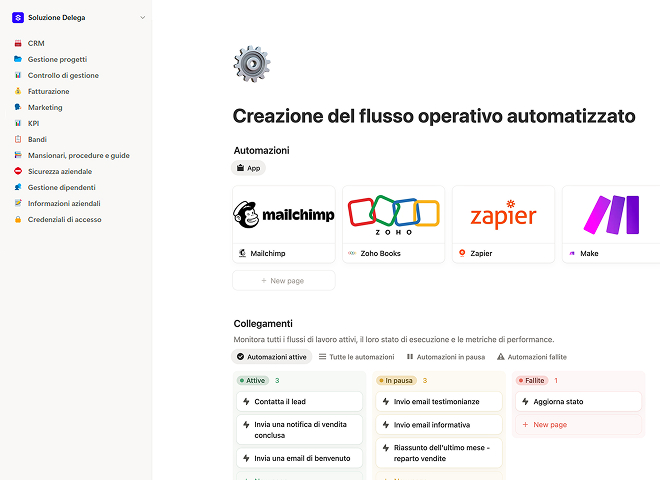Click the Attive column count 3
660x480 pixels.
pyautogui.click(x=277, y=380)
